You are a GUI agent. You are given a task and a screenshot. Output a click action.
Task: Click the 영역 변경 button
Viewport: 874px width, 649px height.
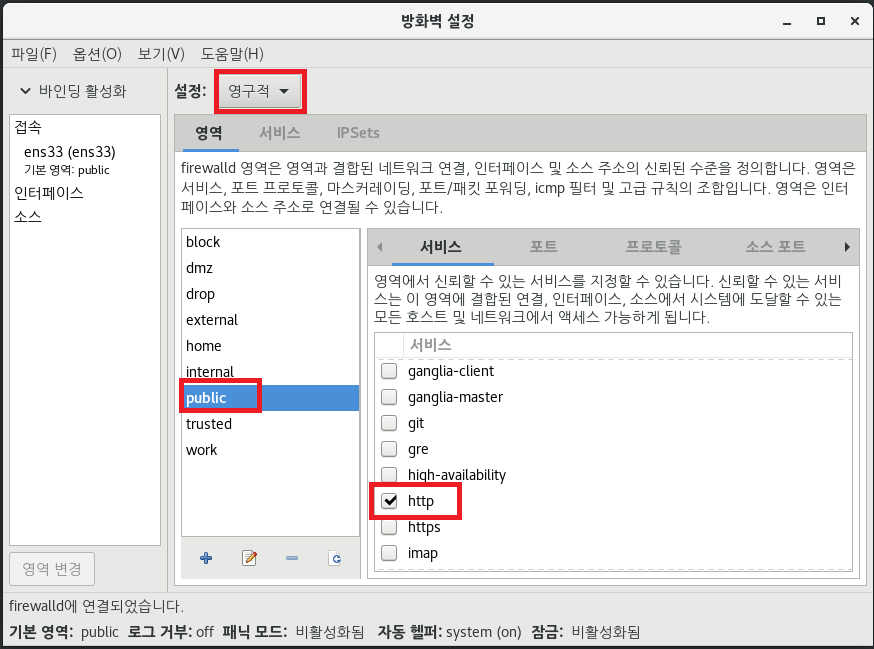coord(52,569)
